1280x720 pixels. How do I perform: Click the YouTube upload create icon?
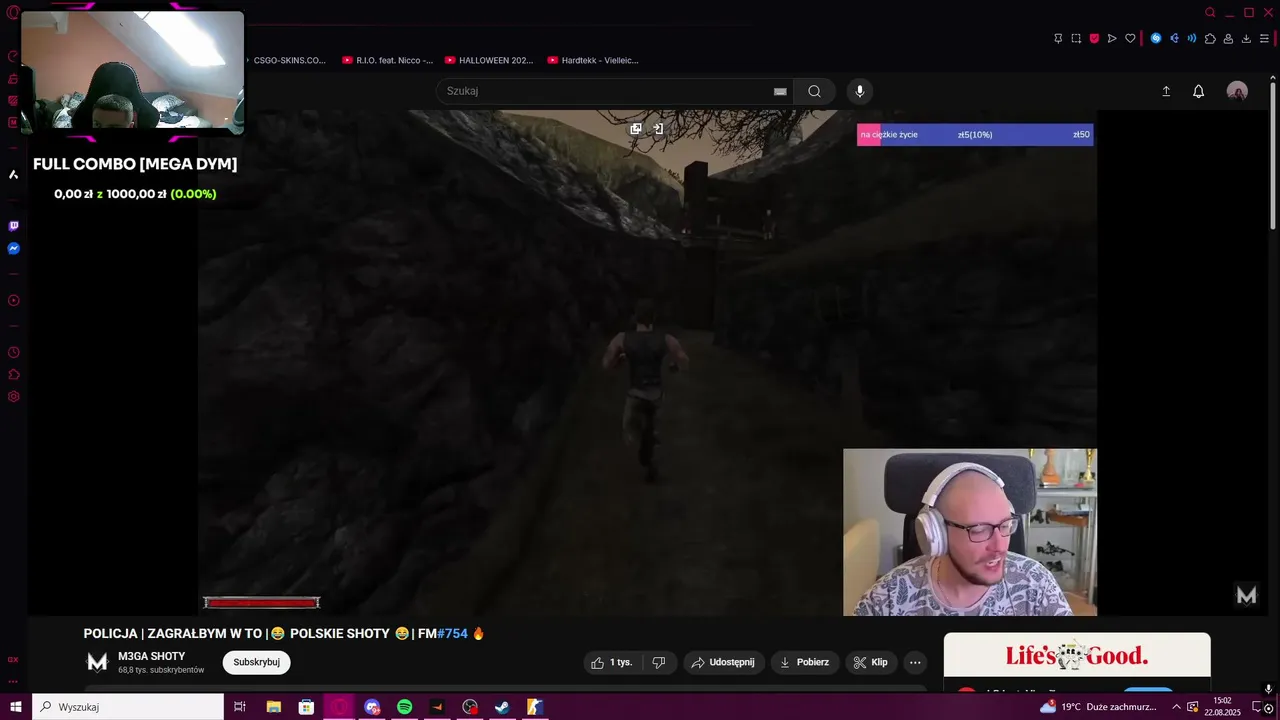[x=1166, y=91]
